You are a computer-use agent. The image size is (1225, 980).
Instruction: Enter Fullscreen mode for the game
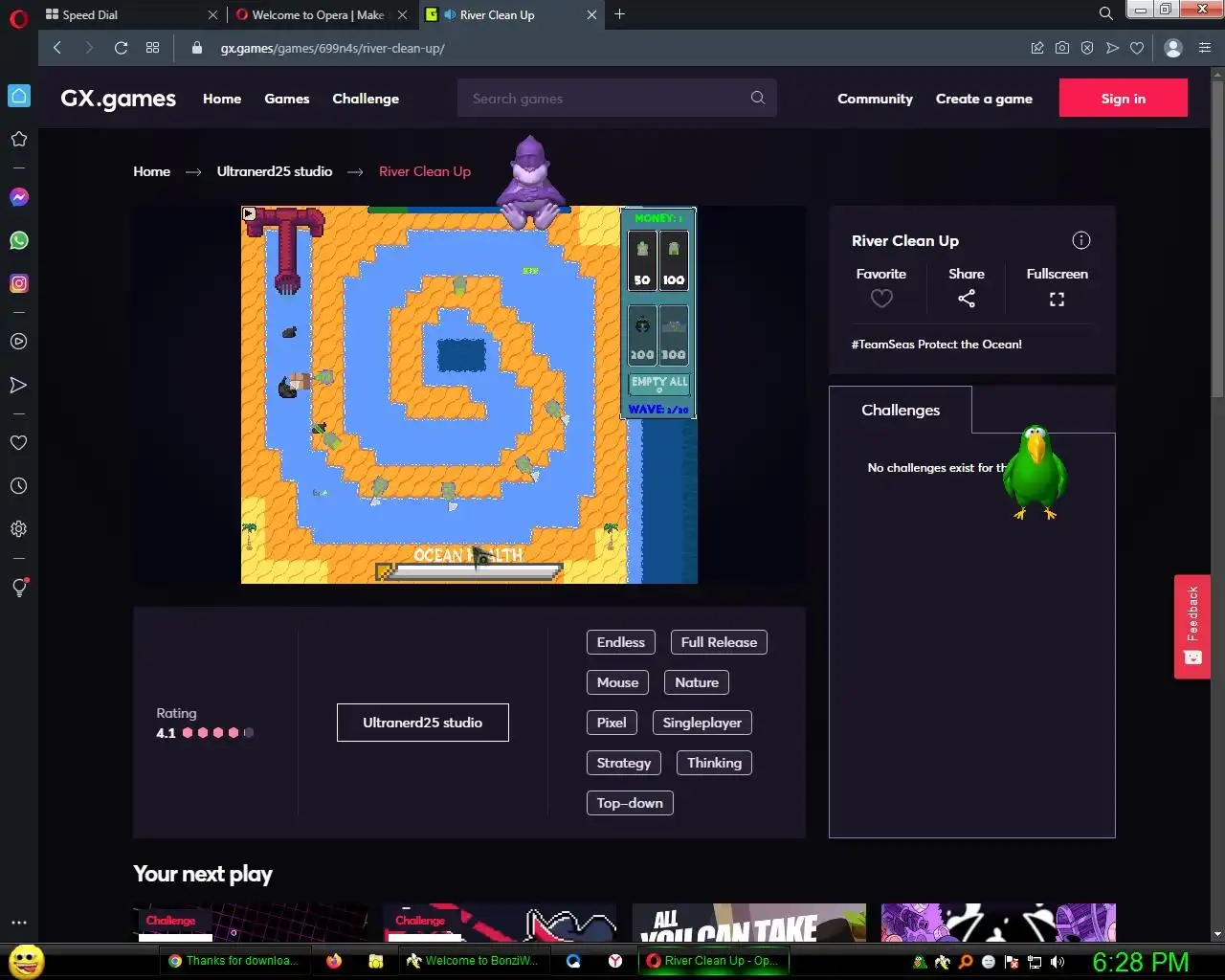1057,300
